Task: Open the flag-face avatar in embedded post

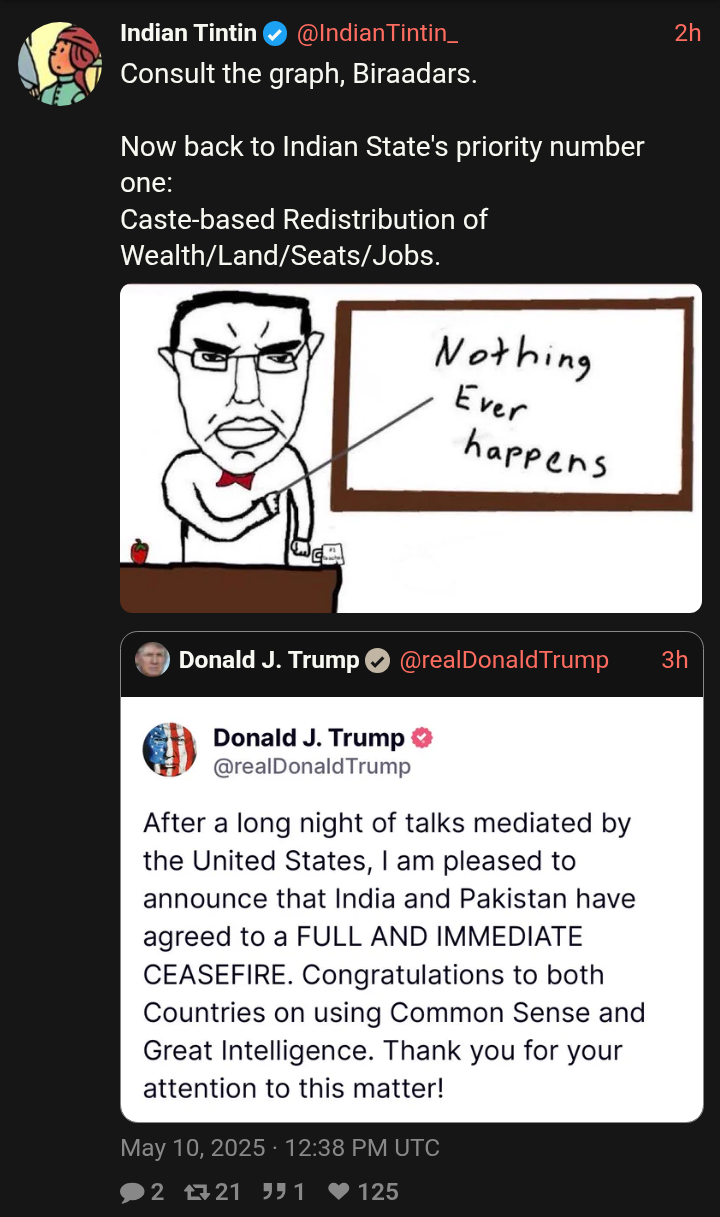Action: point(170,750)
